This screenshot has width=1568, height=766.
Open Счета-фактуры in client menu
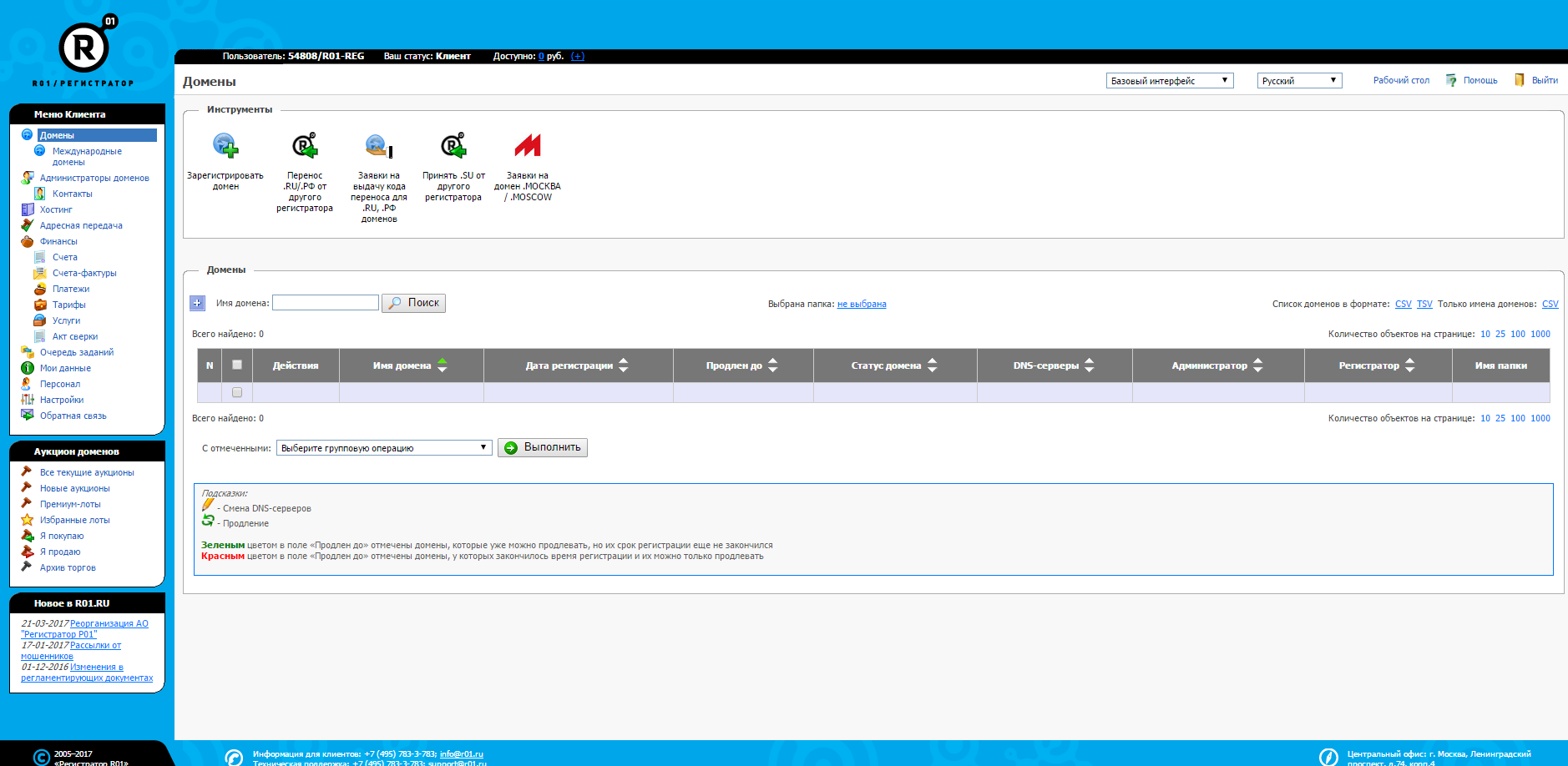point(84,273)
